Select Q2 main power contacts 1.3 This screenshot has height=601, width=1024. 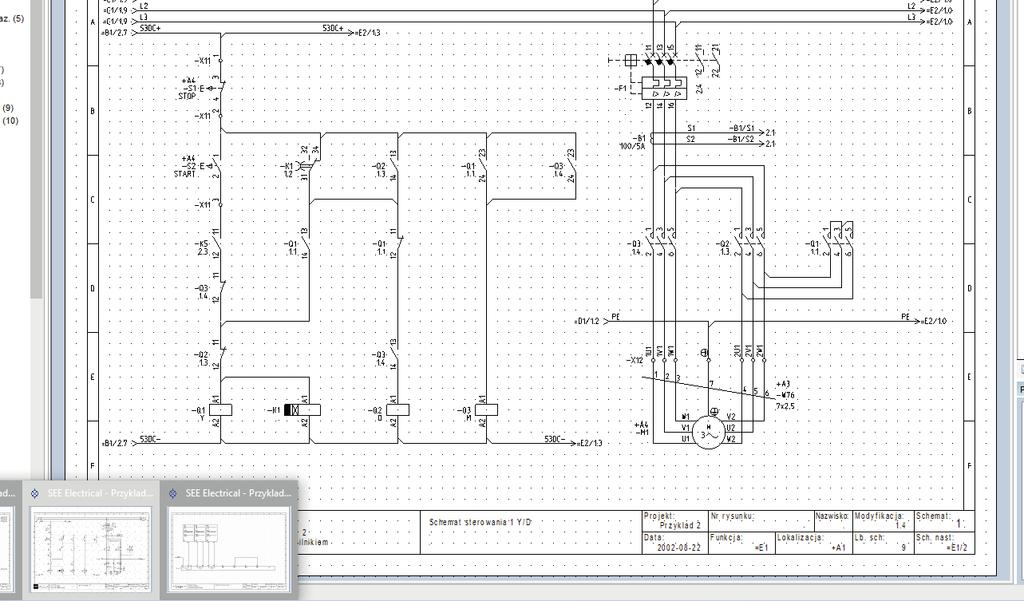[750, 243]
